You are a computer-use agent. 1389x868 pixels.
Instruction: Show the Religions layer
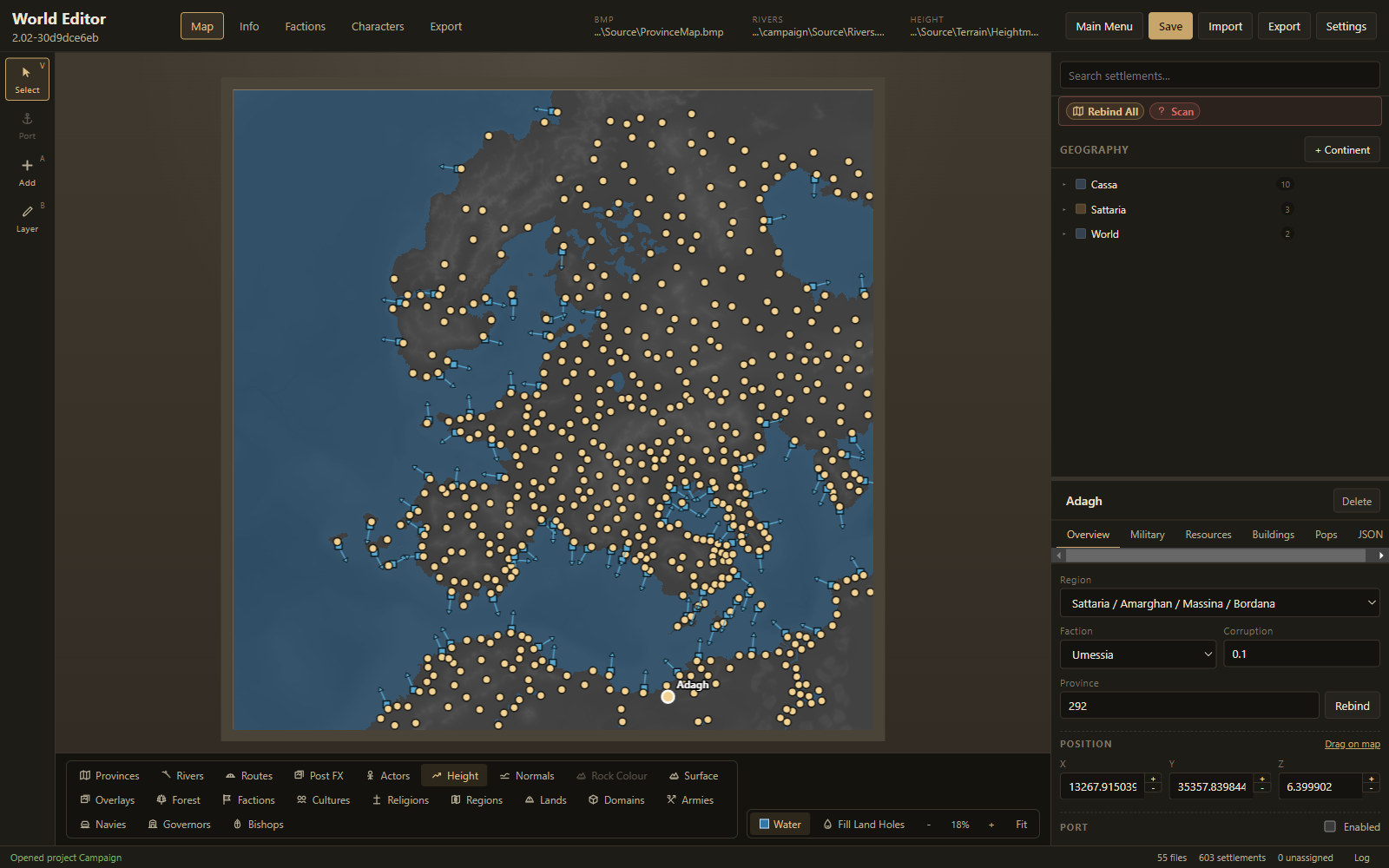point(400,800)
